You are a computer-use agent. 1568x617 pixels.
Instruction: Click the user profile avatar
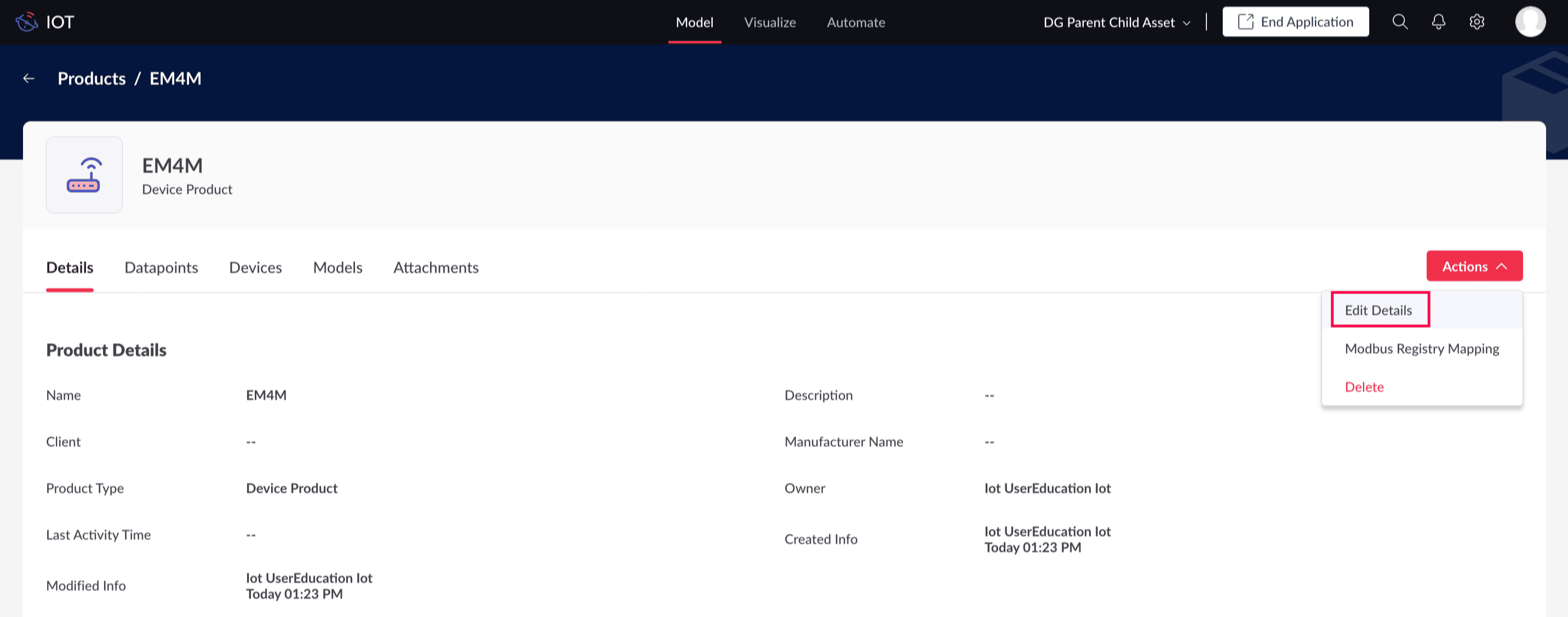(1530, 22)
